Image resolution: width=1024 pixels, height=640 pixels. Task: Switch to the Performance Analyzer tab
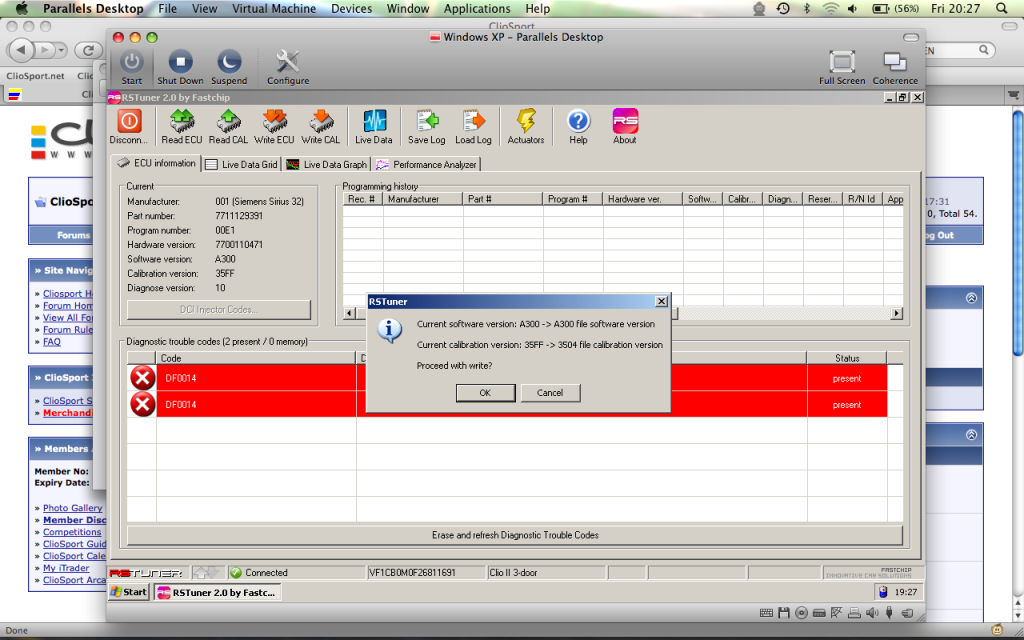point(426,164)
